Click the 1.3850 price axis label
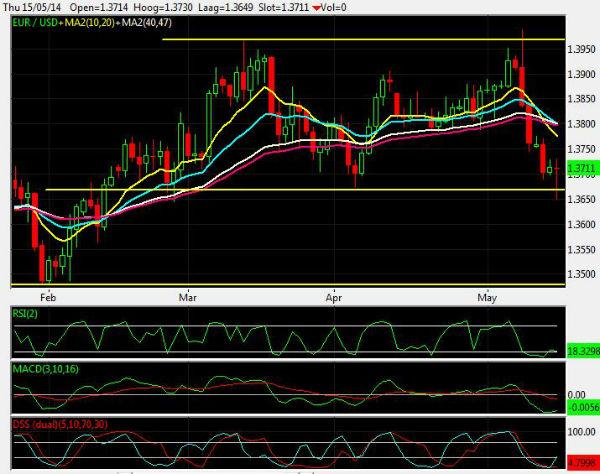Image resolution: width=600 pixels, height=474 pixels. [582, 99]
